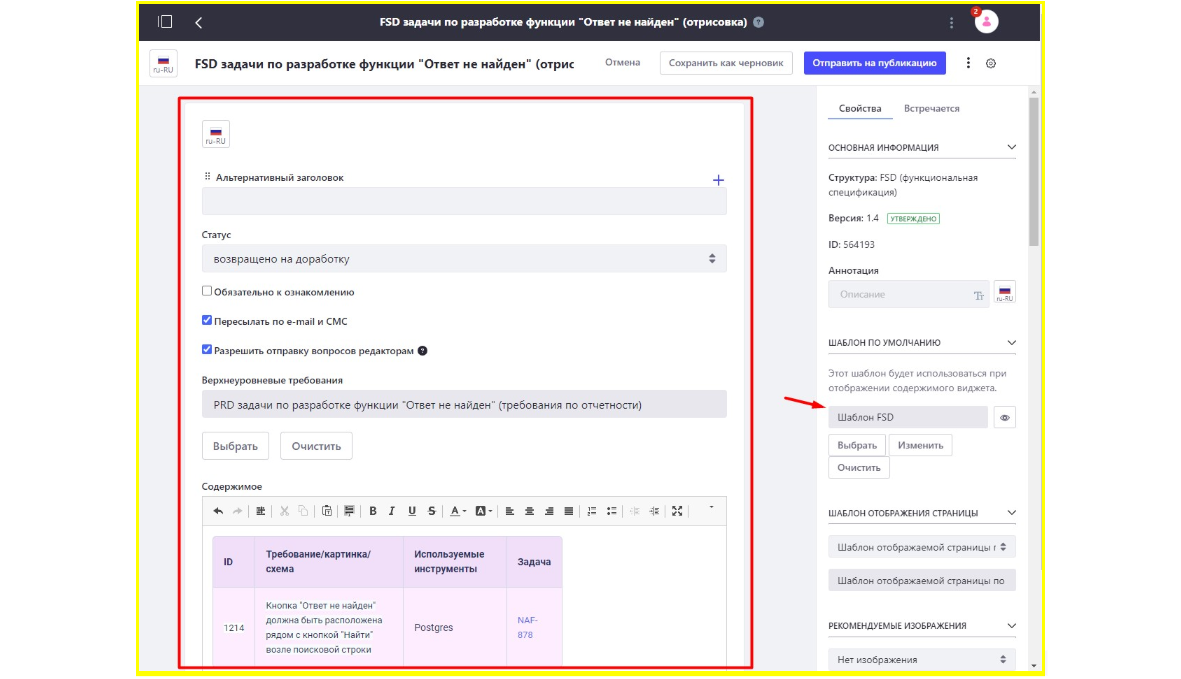Open 'Шаблон отображаемой страницы' select dropdown
Viewport: 1181px width, 679px height.
(922, 547)
